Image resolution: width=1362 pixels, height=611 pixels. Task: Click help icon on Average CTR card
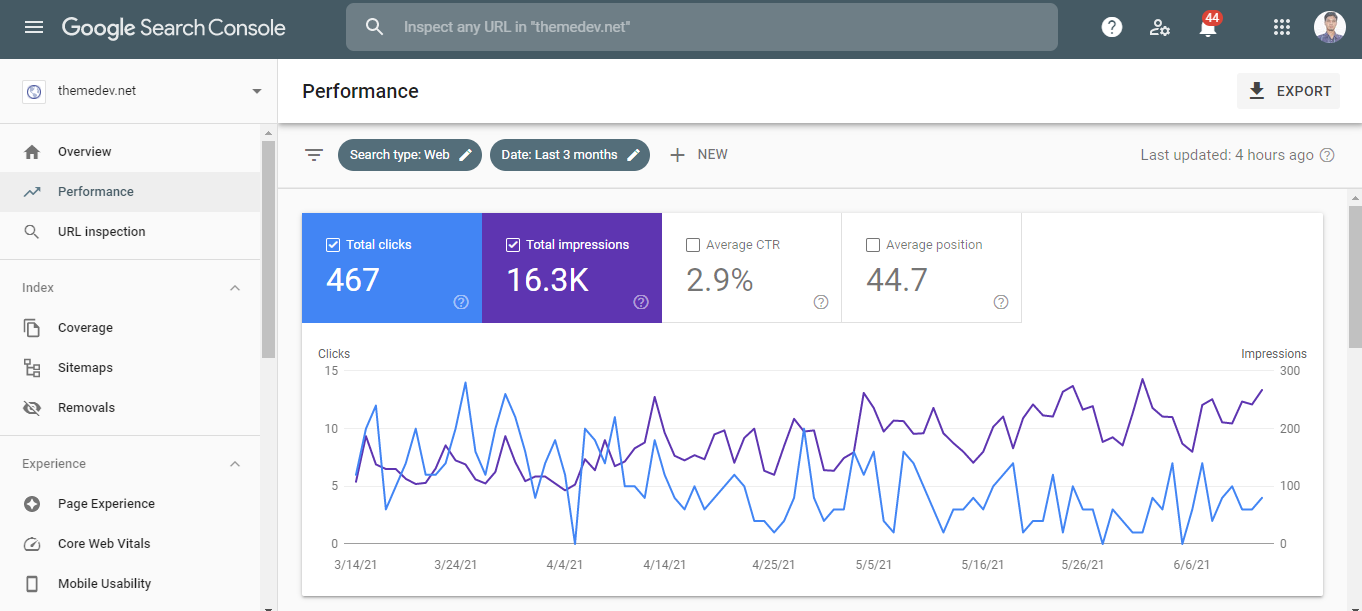click(x=821, y=302)
